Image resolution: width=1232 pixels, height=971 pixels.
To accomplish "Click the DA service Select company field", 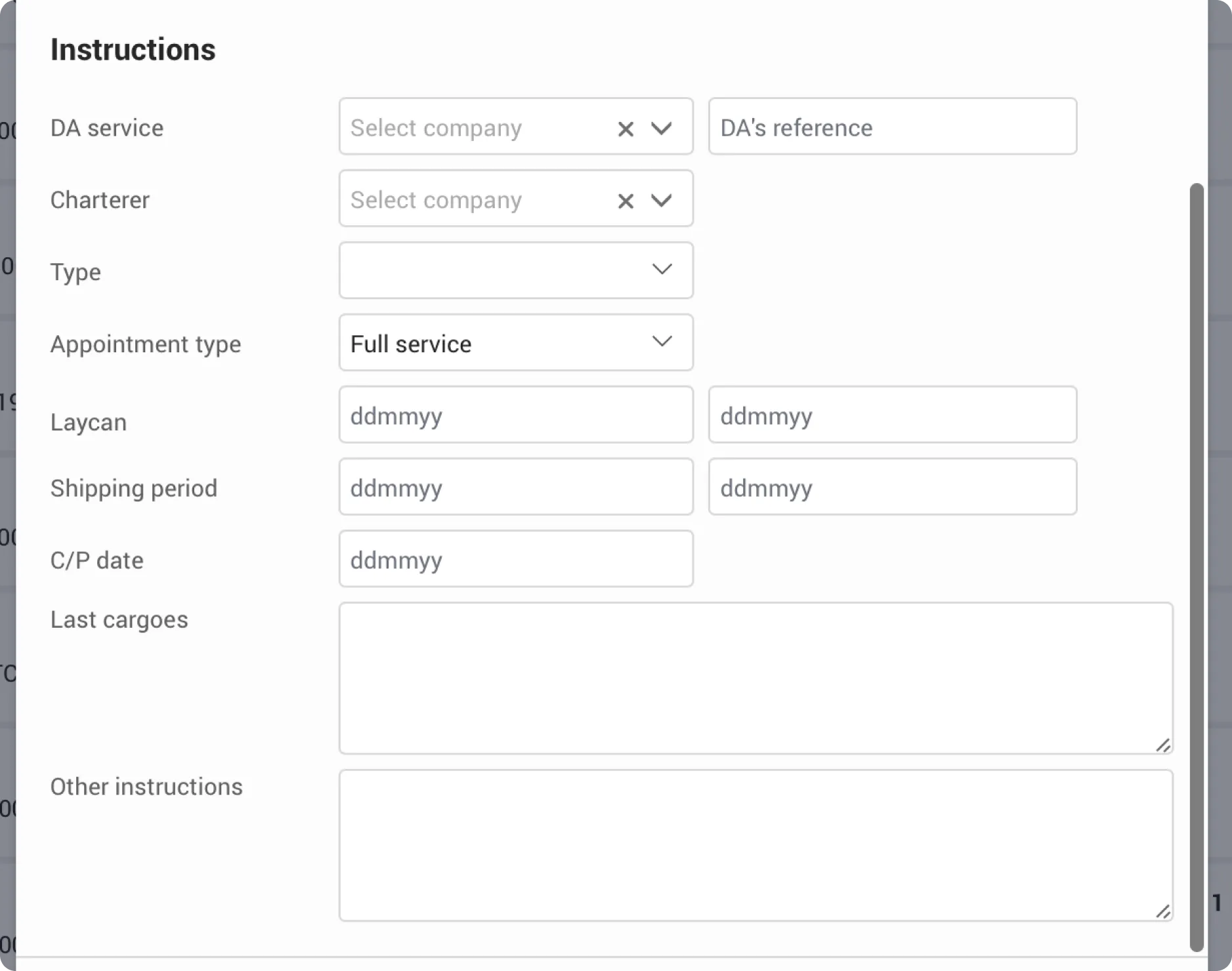I will point(516,127).
